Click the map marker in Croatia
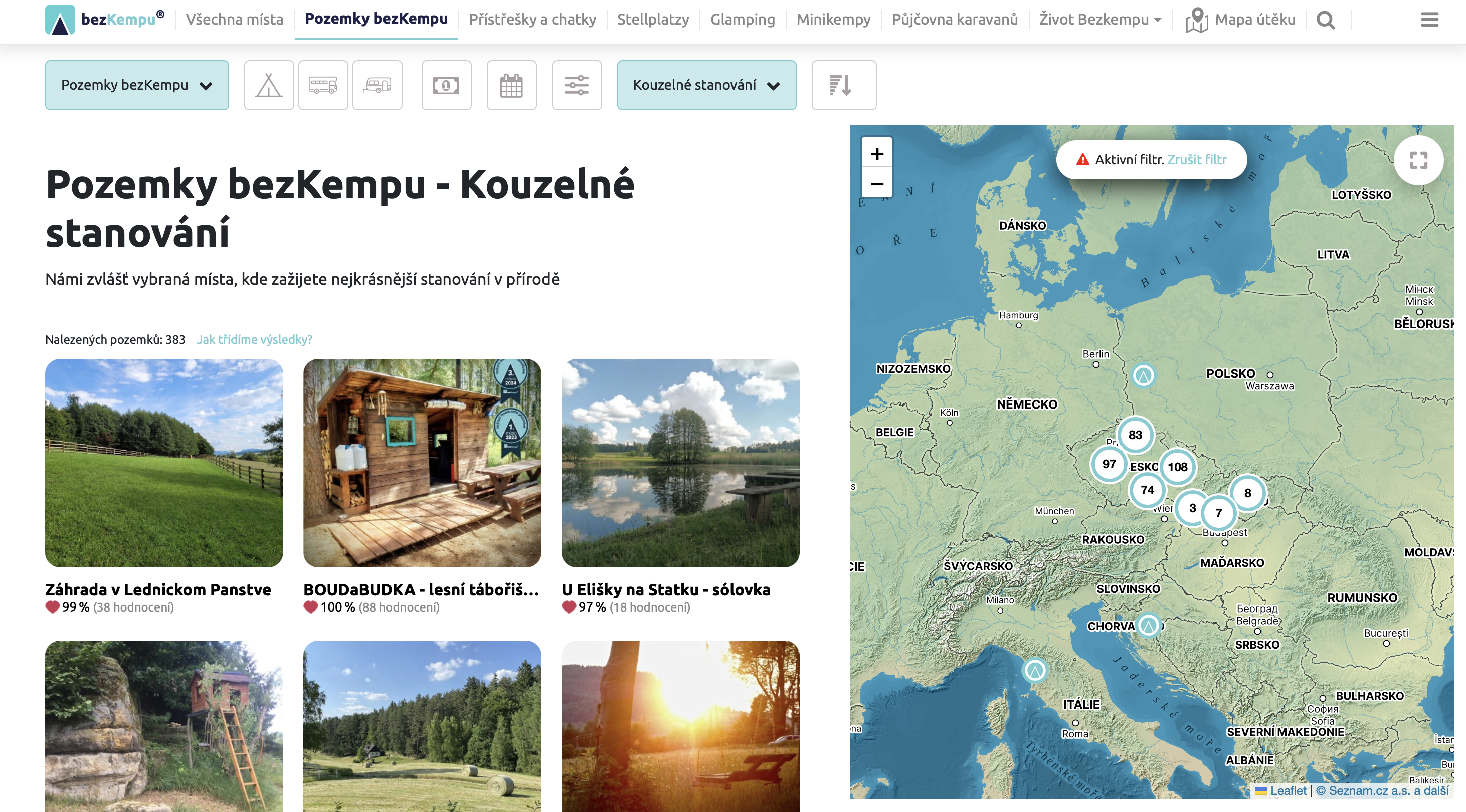 tap(1149, 626)
